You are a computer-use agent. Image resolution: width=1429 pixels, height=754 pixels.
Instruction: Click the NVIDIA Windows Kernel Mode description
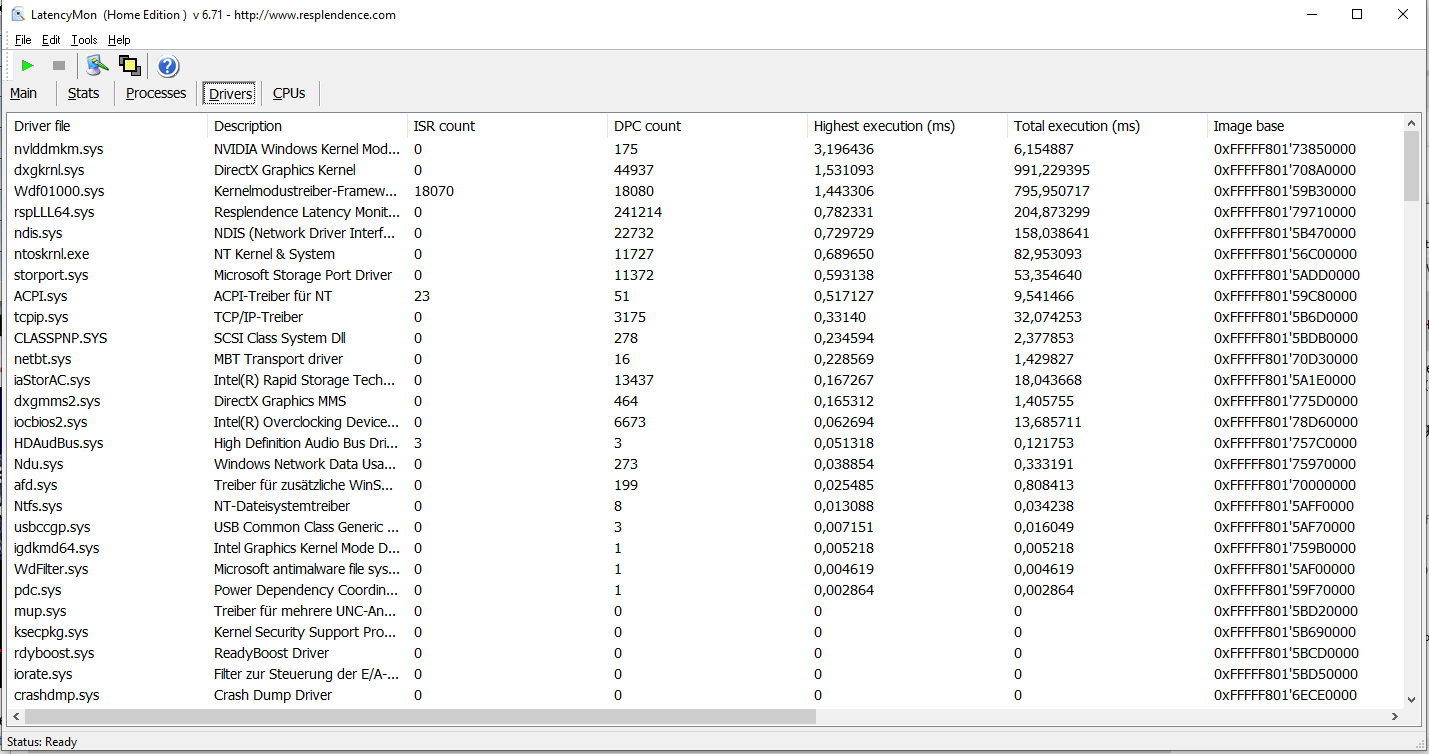307,149
